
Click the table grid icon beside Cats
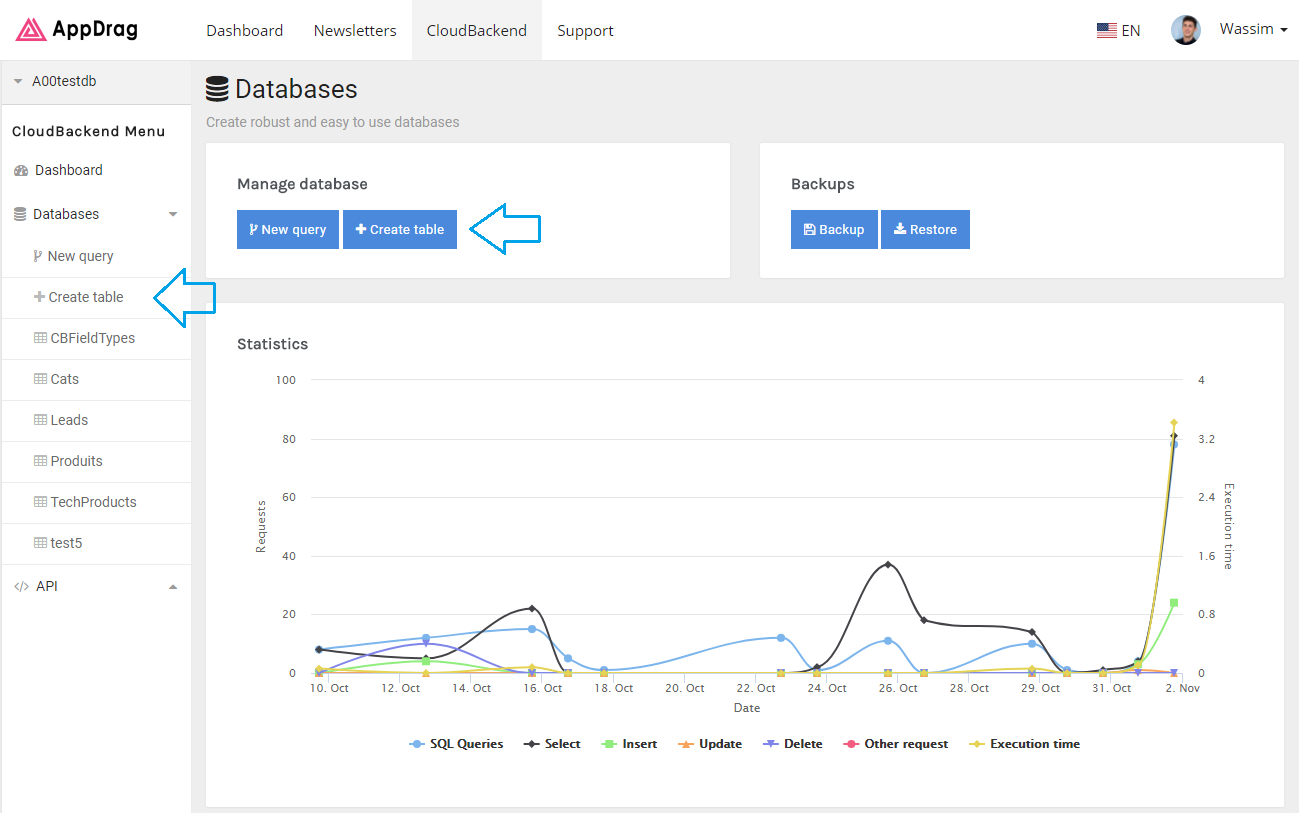pos(41,379)
